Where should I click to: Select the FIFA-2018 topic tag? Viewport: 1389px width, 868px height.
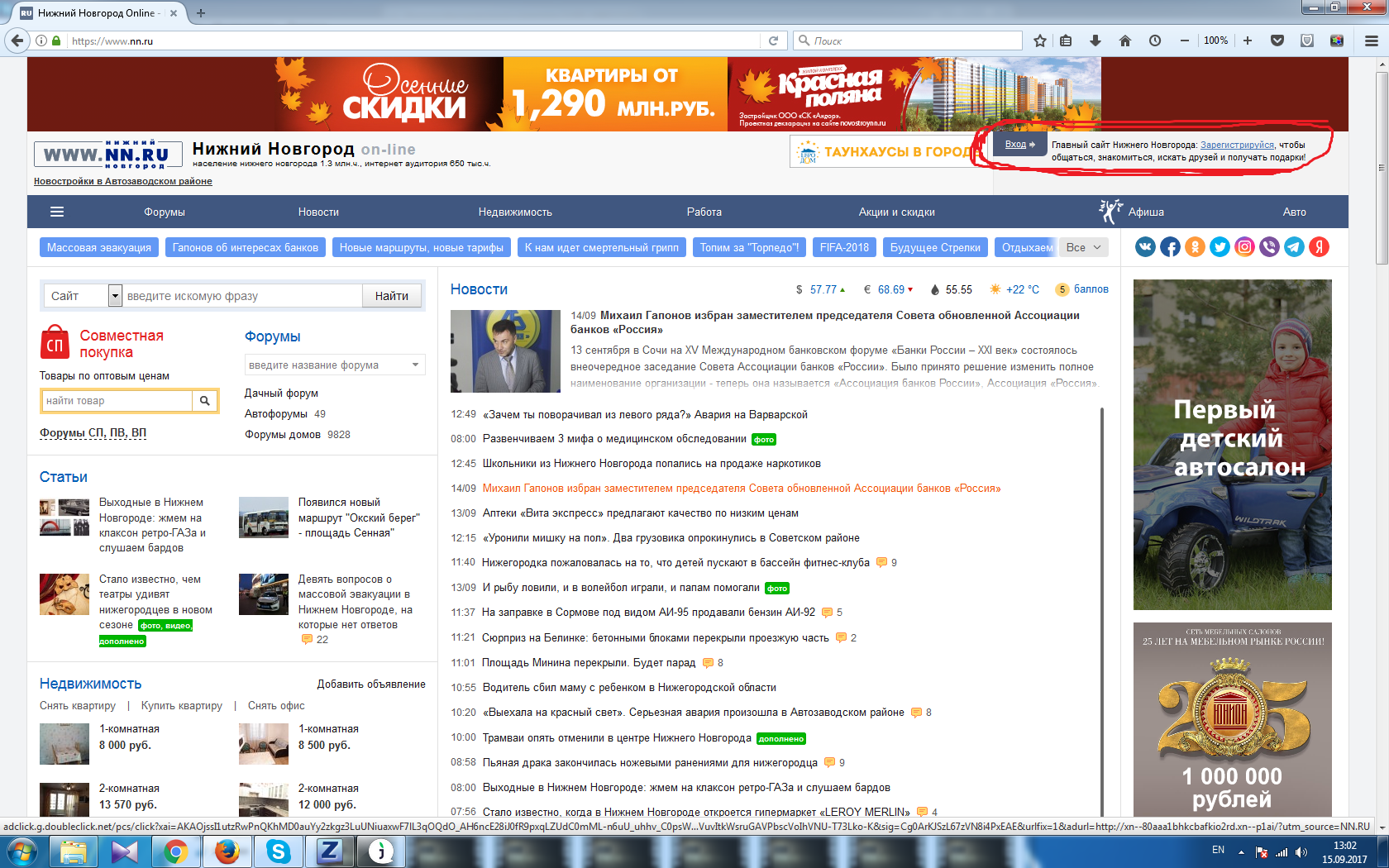point(844,247)
